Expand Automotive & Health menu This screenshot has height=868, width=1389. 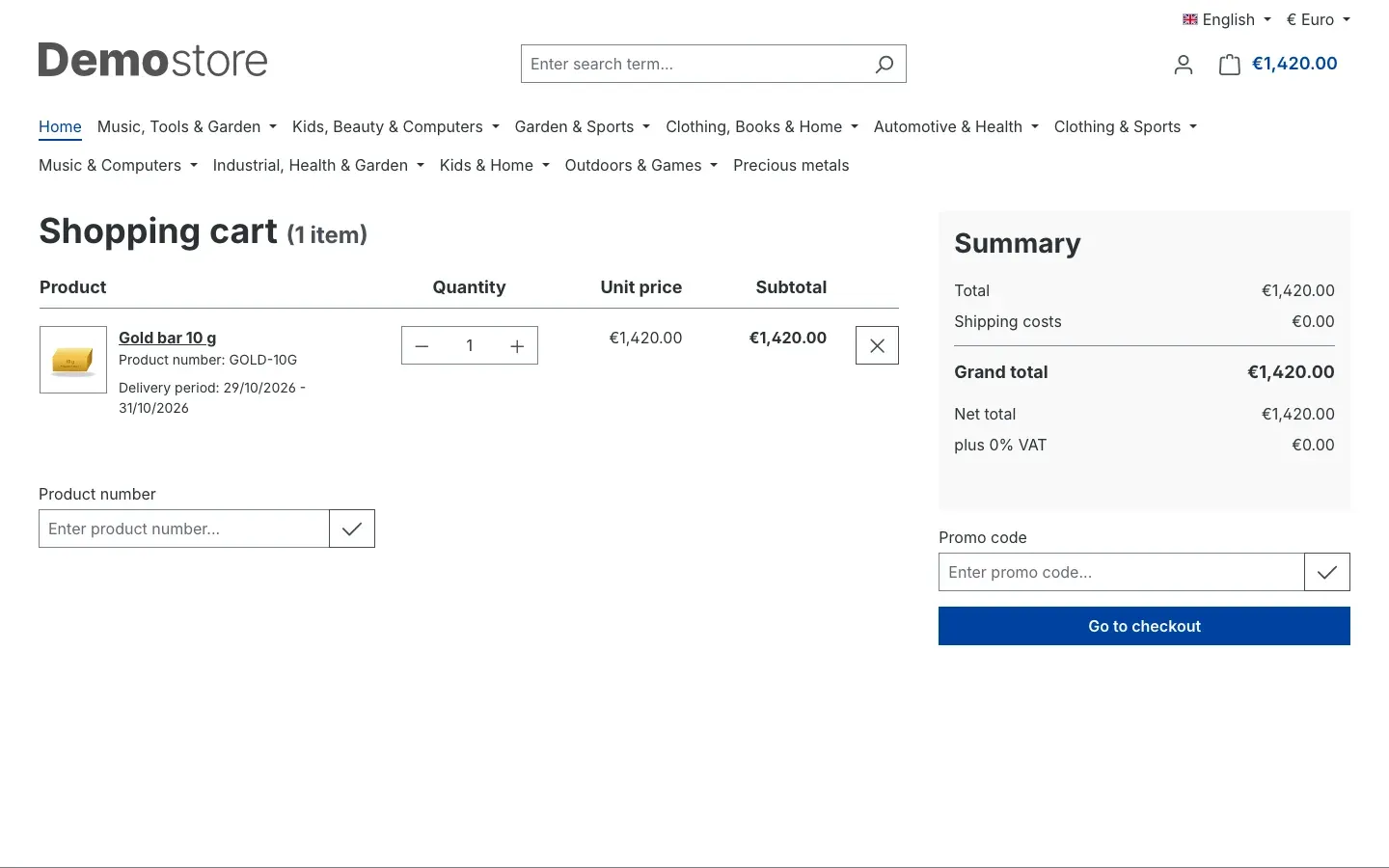click(x=956, y=126)
